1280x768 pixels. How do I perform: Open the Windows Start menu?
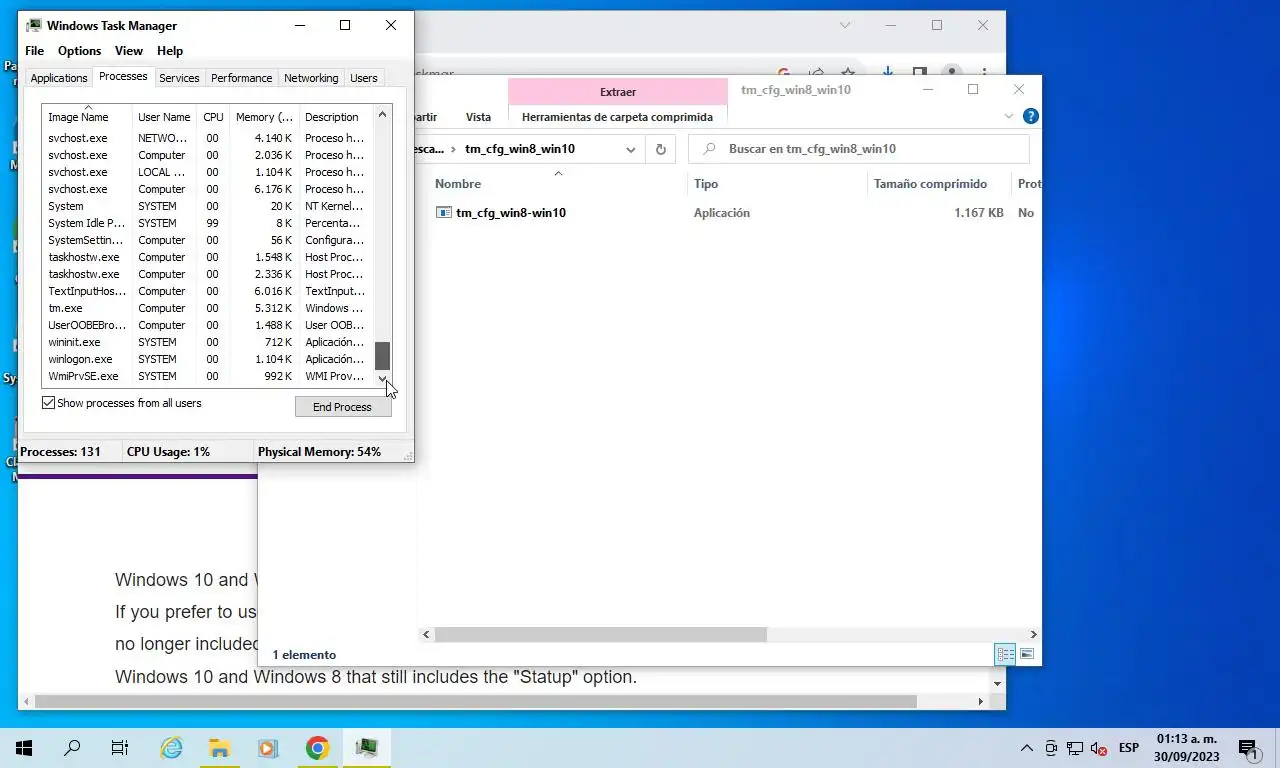[24, 748]
